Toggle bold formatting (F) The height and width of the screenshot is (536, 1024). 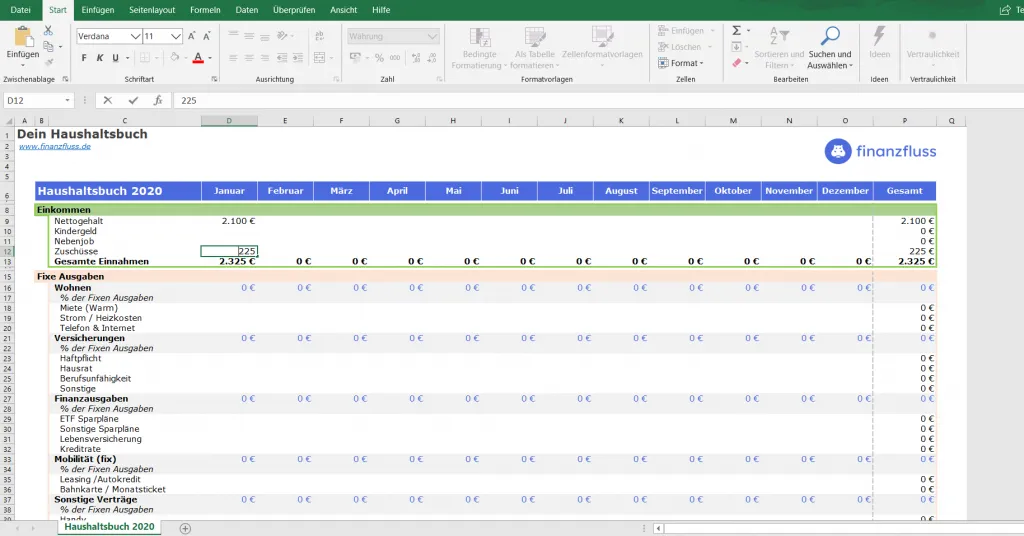pyautogui.click(x=84, y=58)
